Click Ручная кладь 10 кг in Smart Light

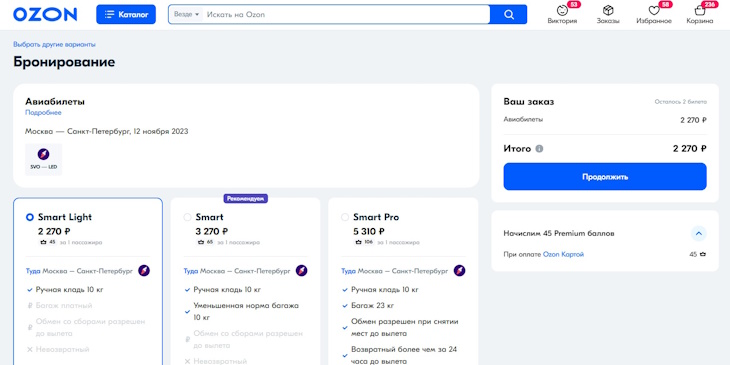[69, 290]
